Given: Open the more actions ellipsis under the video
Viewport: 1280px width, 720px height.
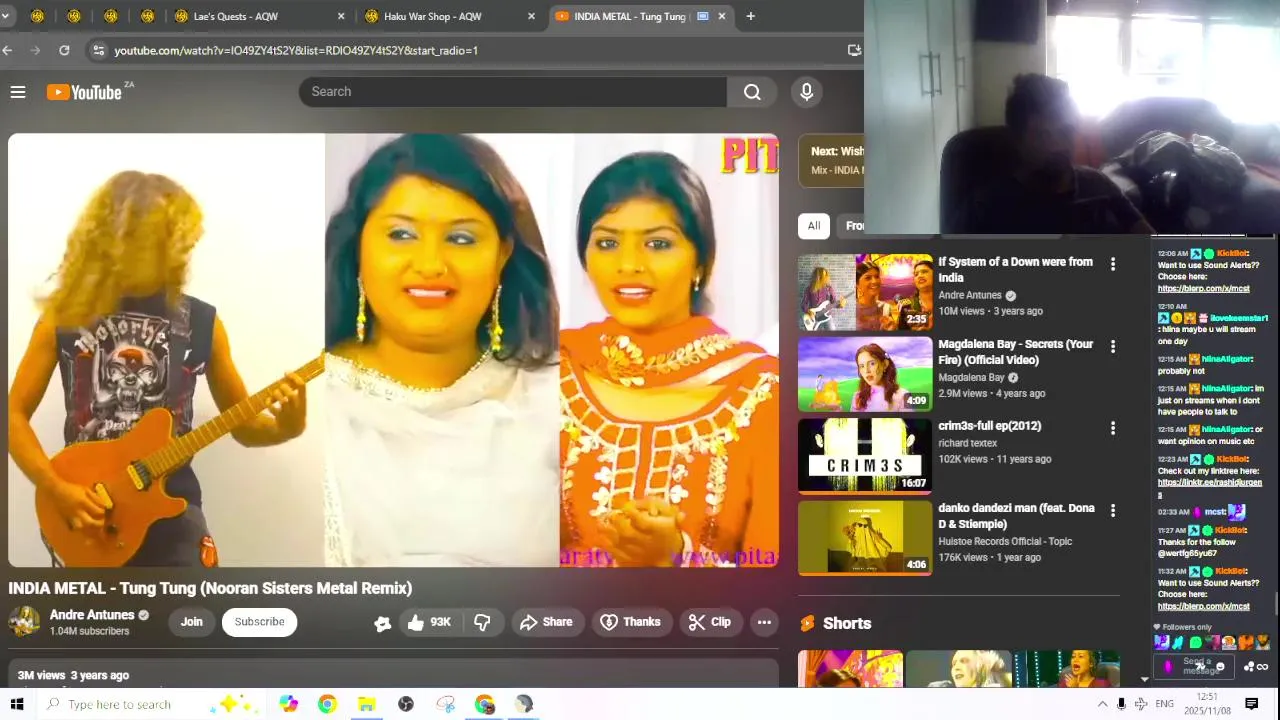Looking at the screenshot, I should coord(764,622).
